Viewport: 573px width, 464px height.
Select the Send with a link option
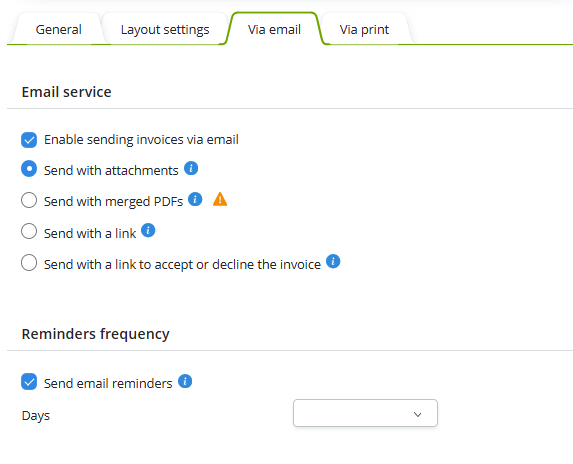(x=29, y=231)
